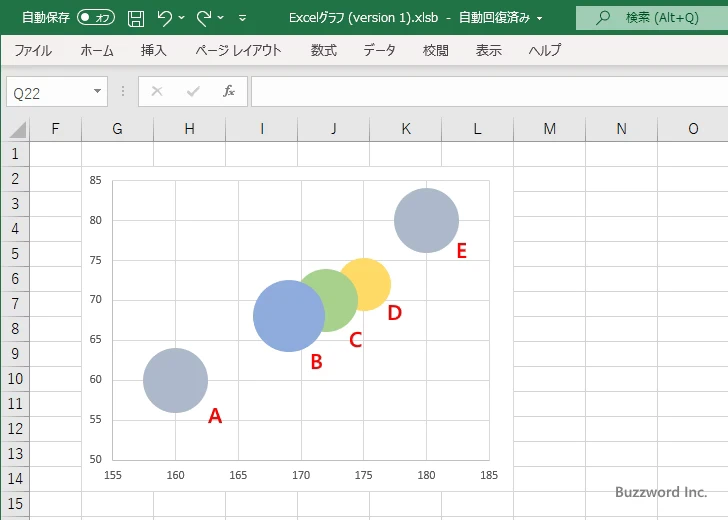Click the Save floppy disk icon
728x520 pixels.
click(x=136, y=18)
